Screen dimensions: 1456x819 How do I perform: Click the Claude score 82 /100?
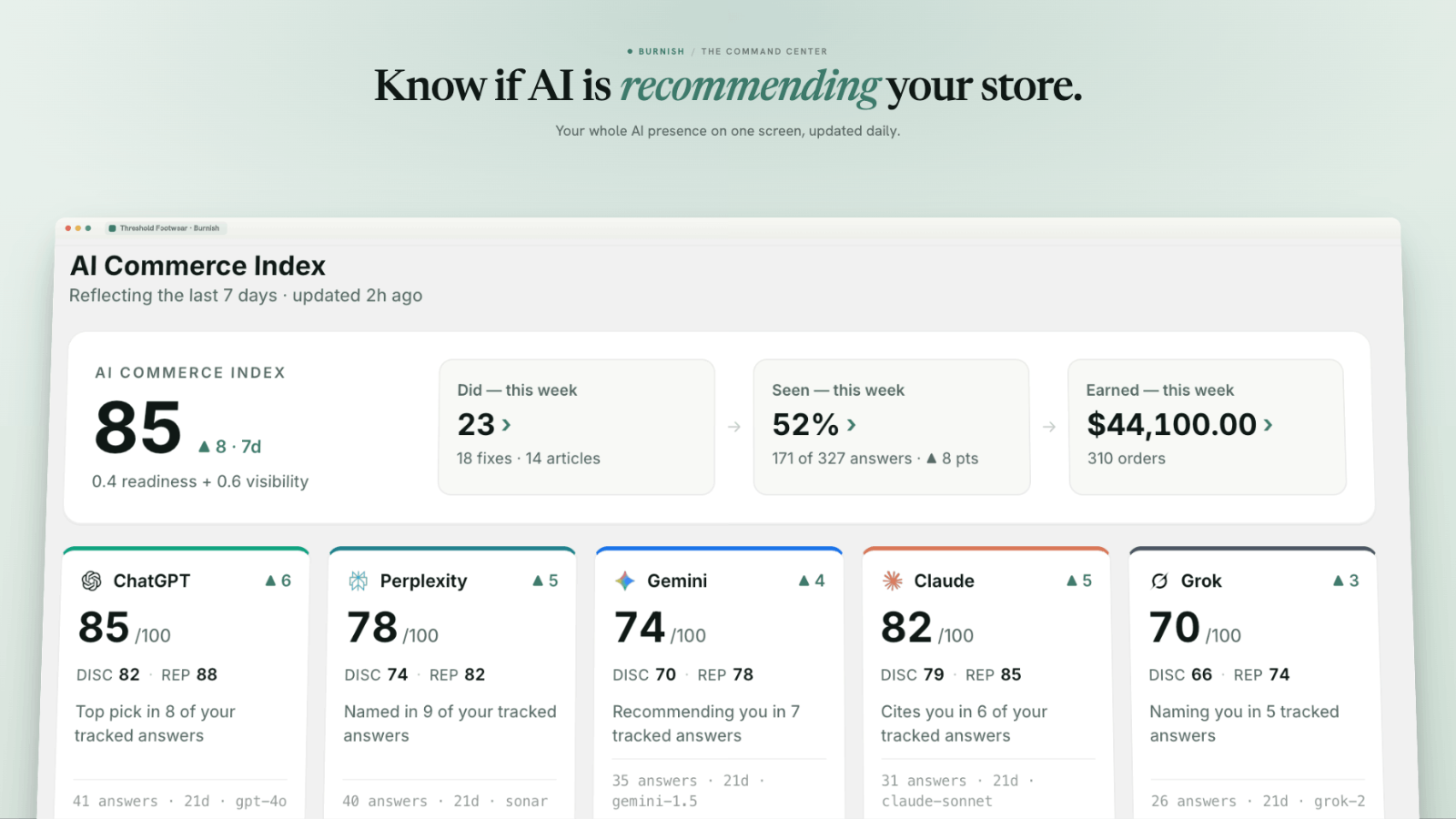[x=927, y=628]
